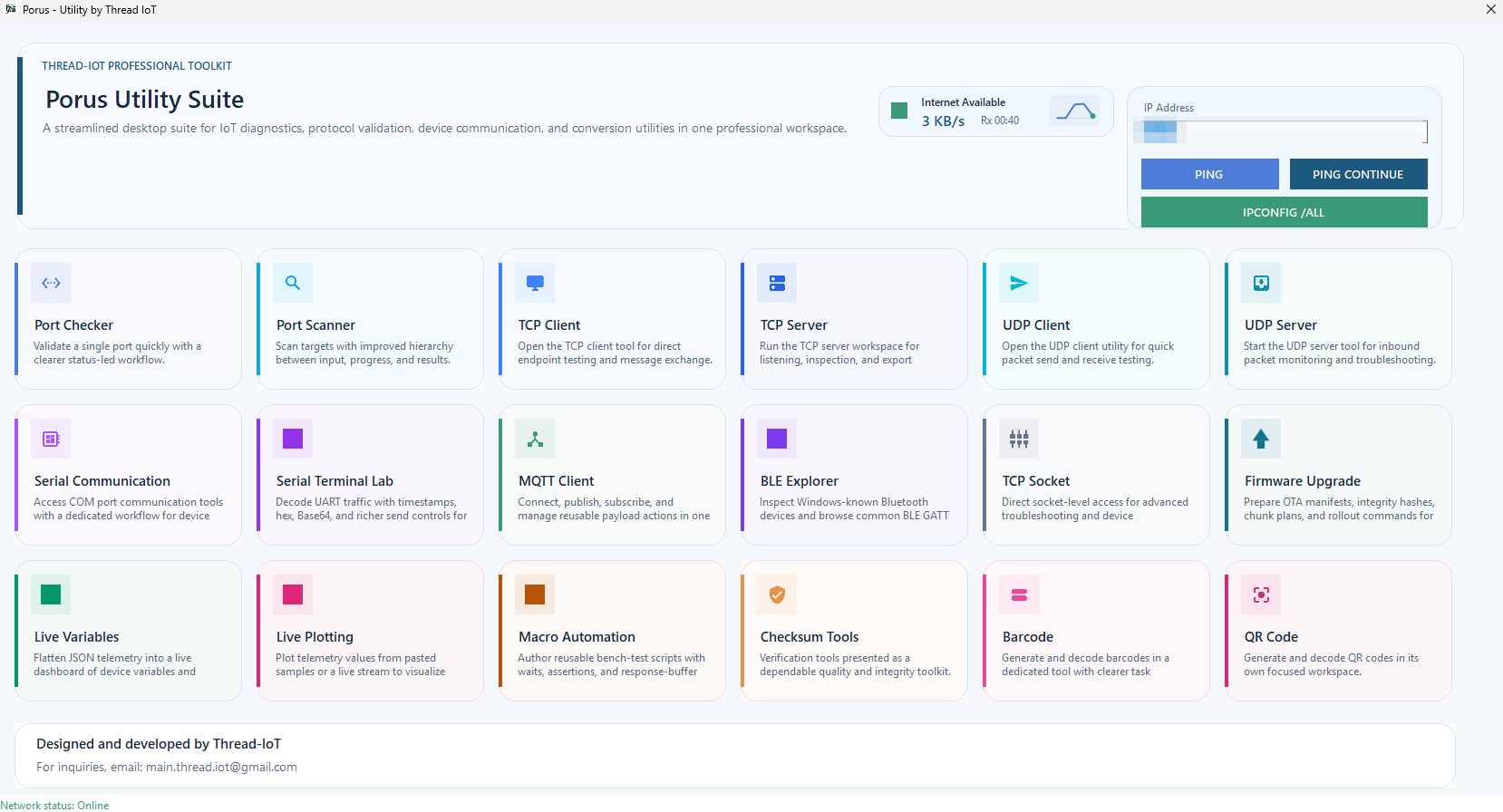Click THREAD-IOT PROFESSIONAL TOOLKIT label
The height and width of the screenshot is (812, 1503).
pos(137,66)
